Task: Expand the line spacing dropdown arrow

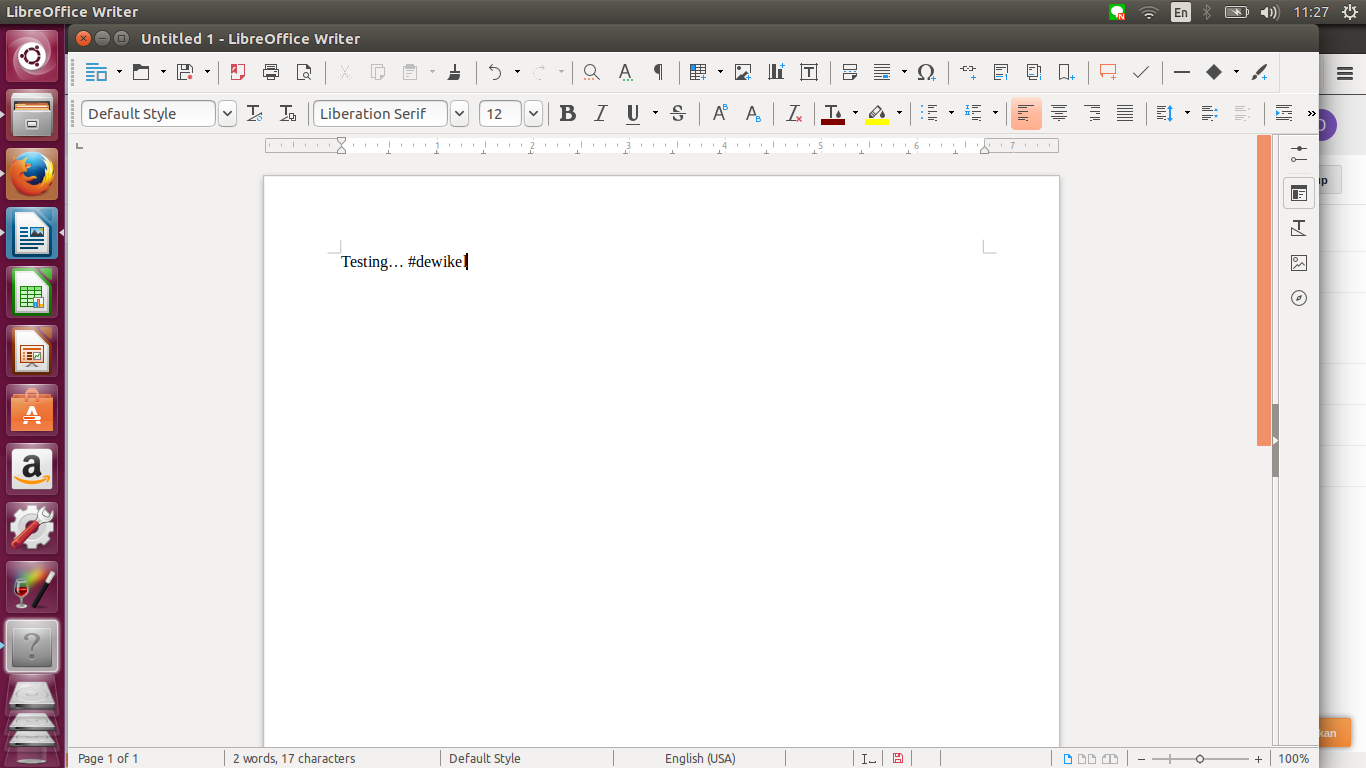Action: pyautogui.click(x=1187, y=113)
